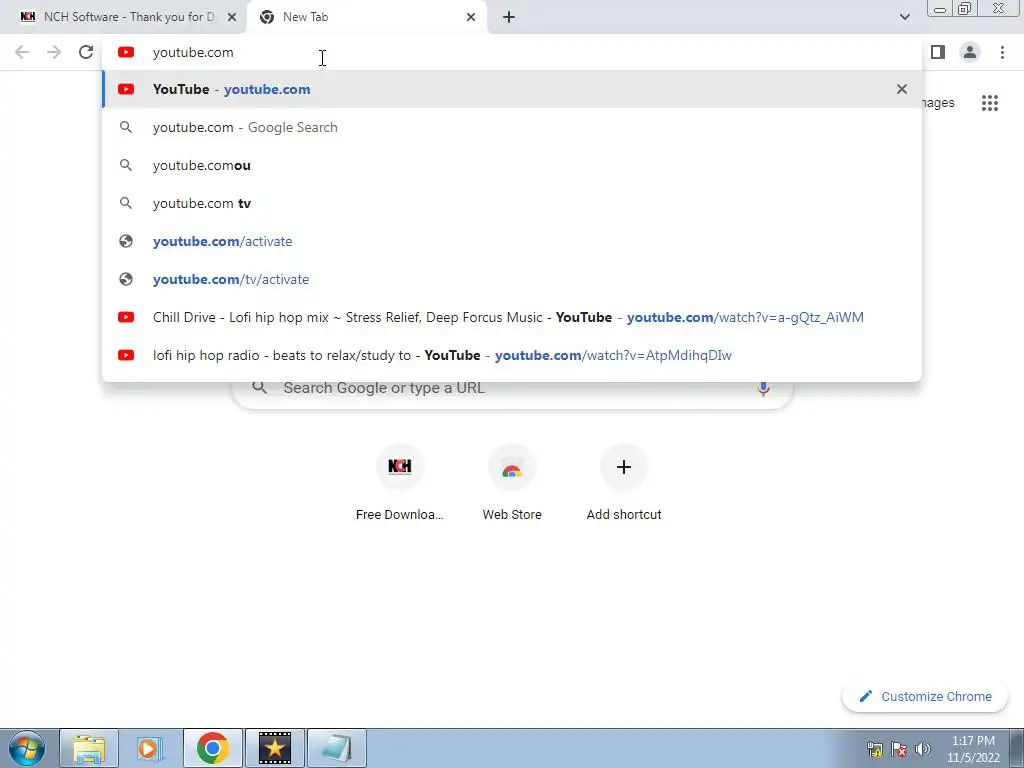Reload the page with the refresh icon
Image resolution: width=1024 pixels, height=768 pixels.
(86, 52)
